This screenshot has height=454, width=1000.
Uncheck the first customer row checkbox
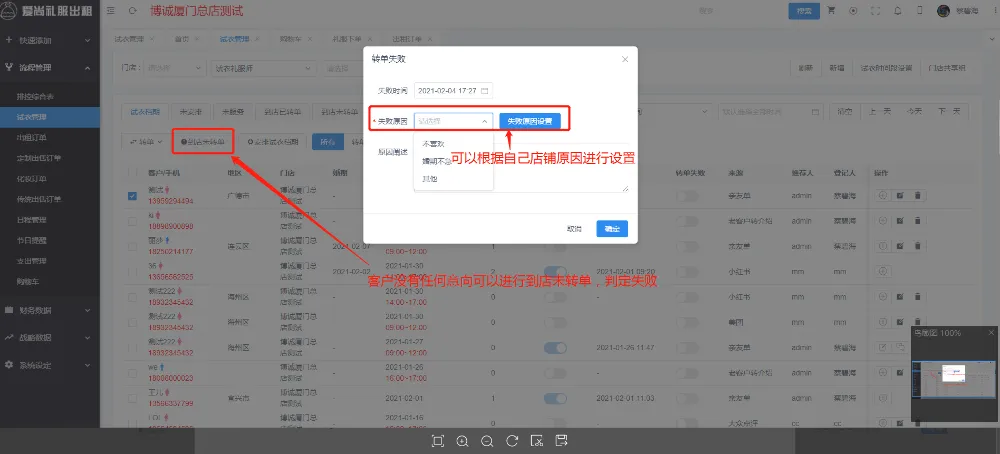(x=132, y=195)
